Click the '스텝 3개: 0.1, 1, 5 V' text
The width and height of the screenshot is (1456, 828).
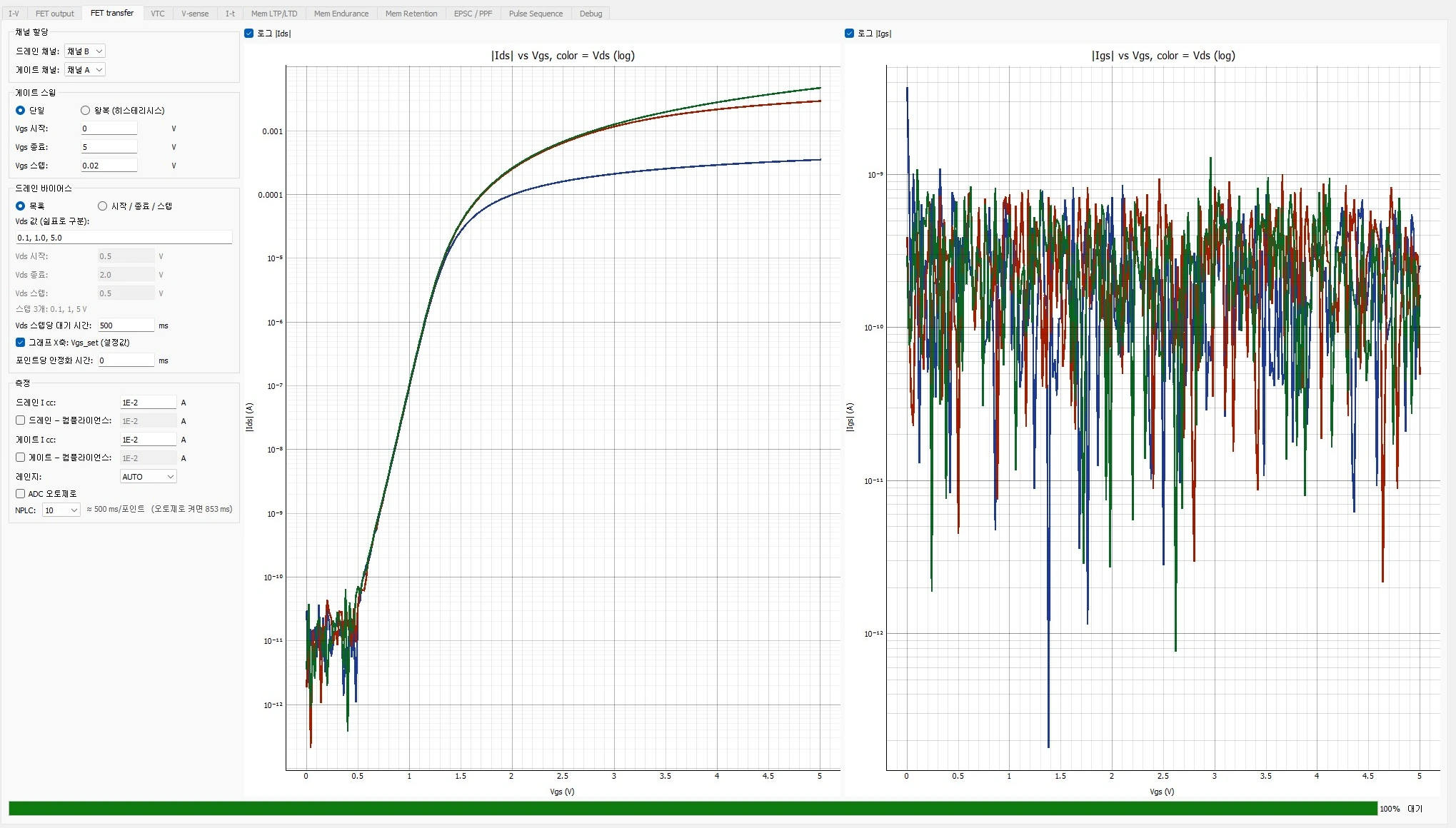click(51, 310)
